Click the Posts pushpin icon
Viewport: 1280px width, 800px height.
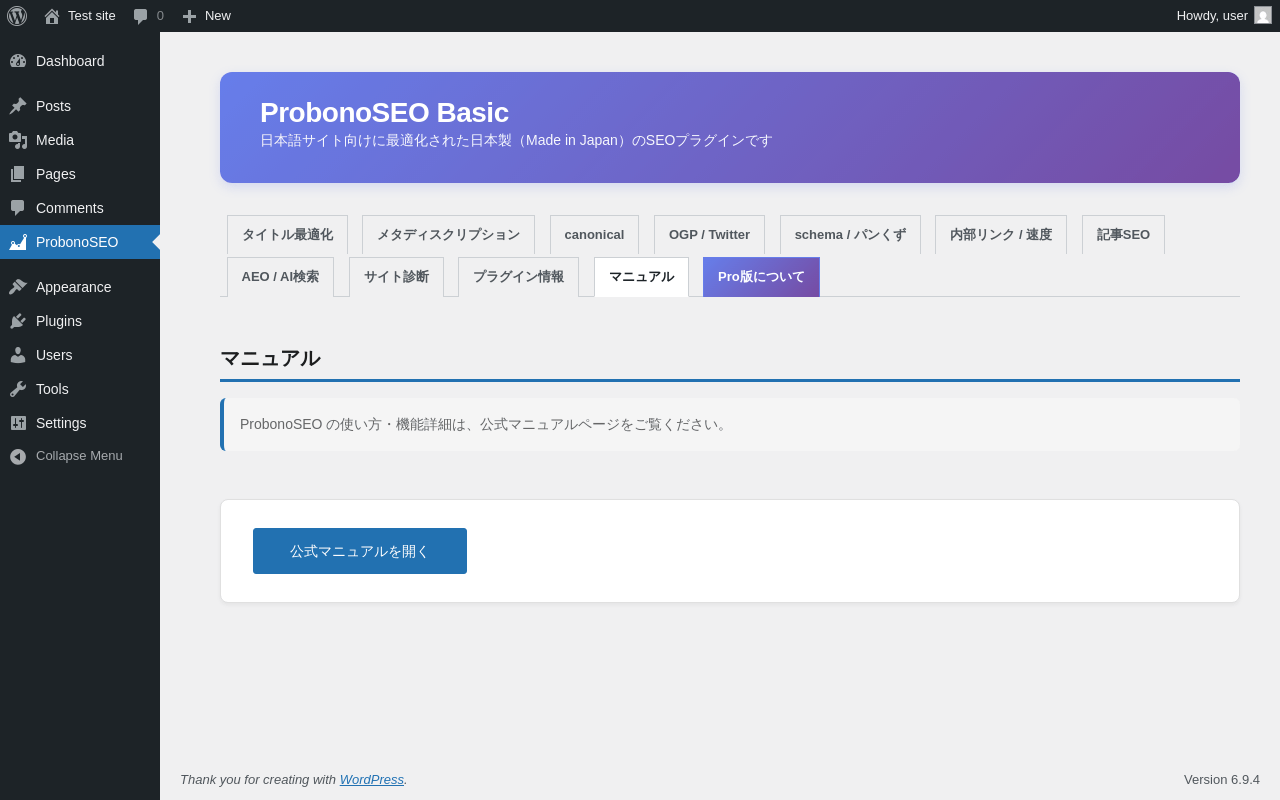18,106
